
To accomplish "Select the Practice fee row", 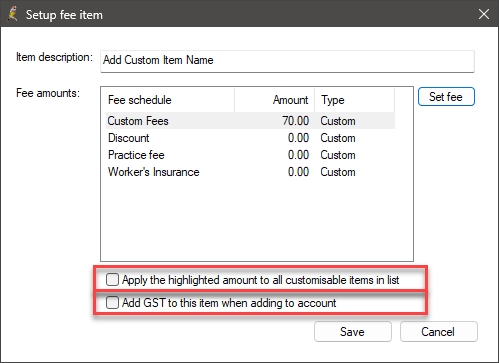I will 250,155.
